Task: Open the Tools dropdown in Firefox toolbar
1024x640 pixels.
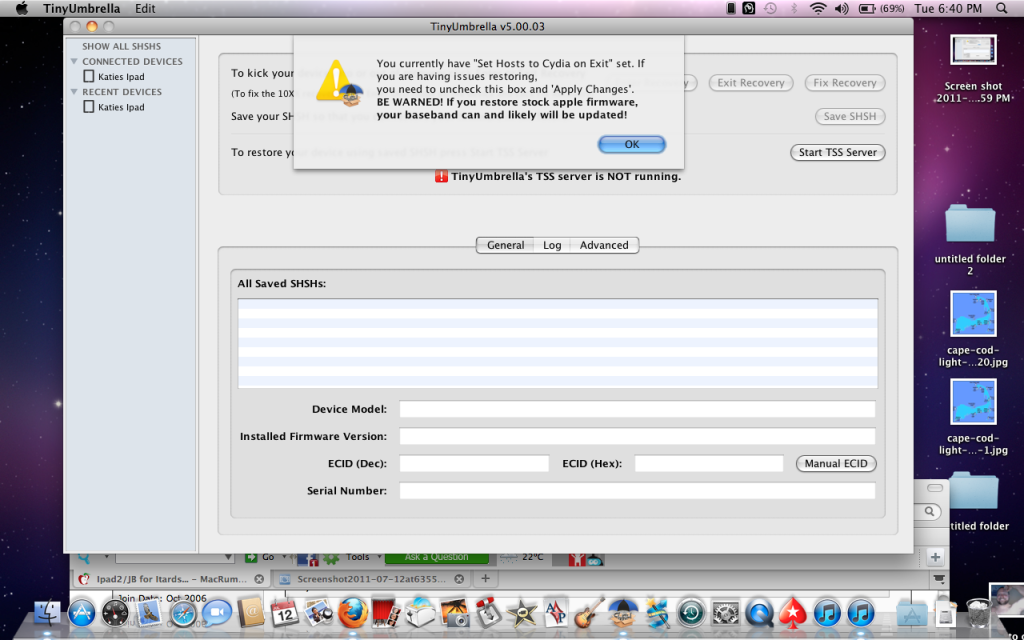Action: 362,557
